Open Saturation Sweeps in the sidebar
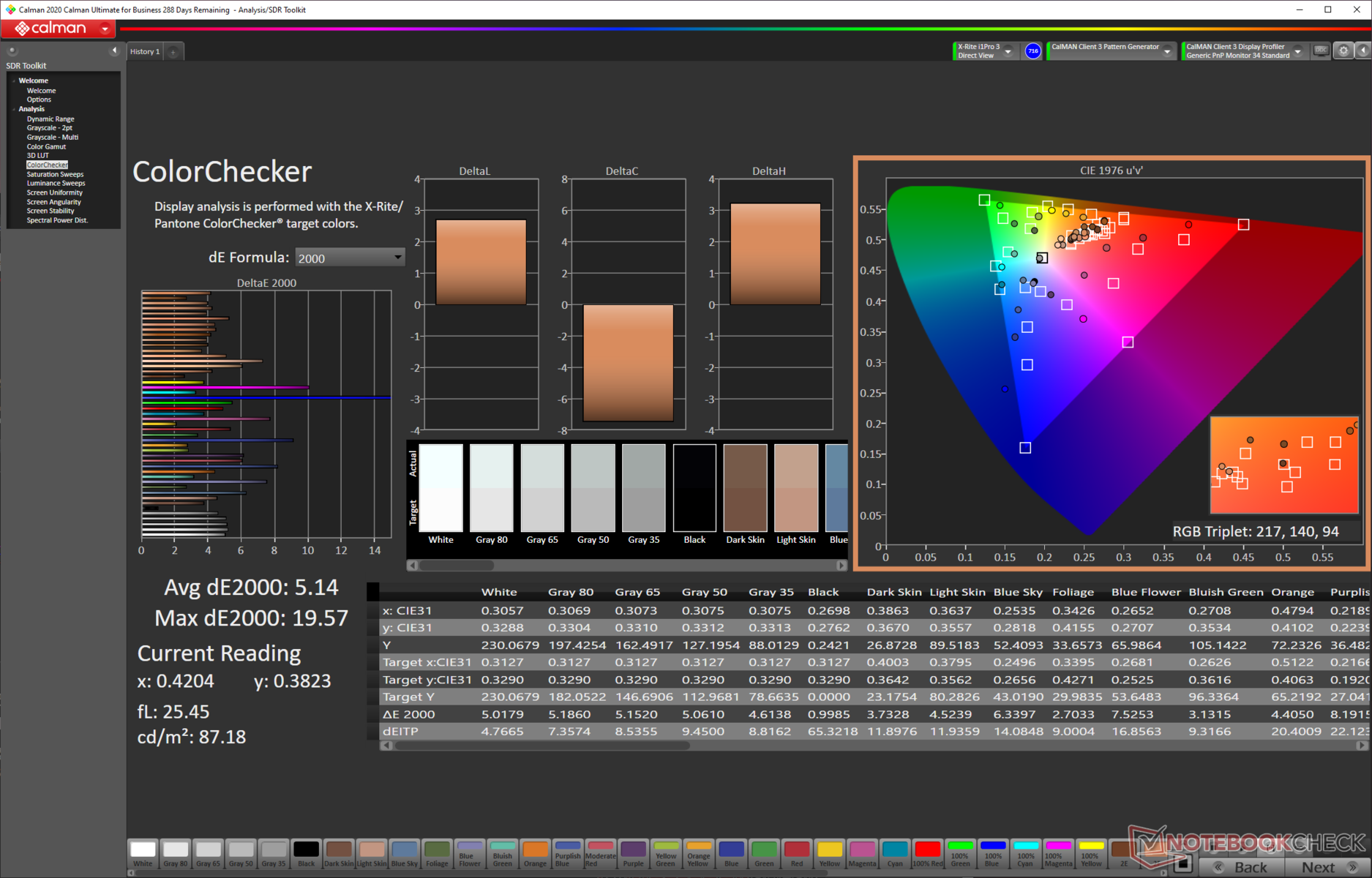The height and width of the screenshot is (878, 1372). (x=55, y=174)
